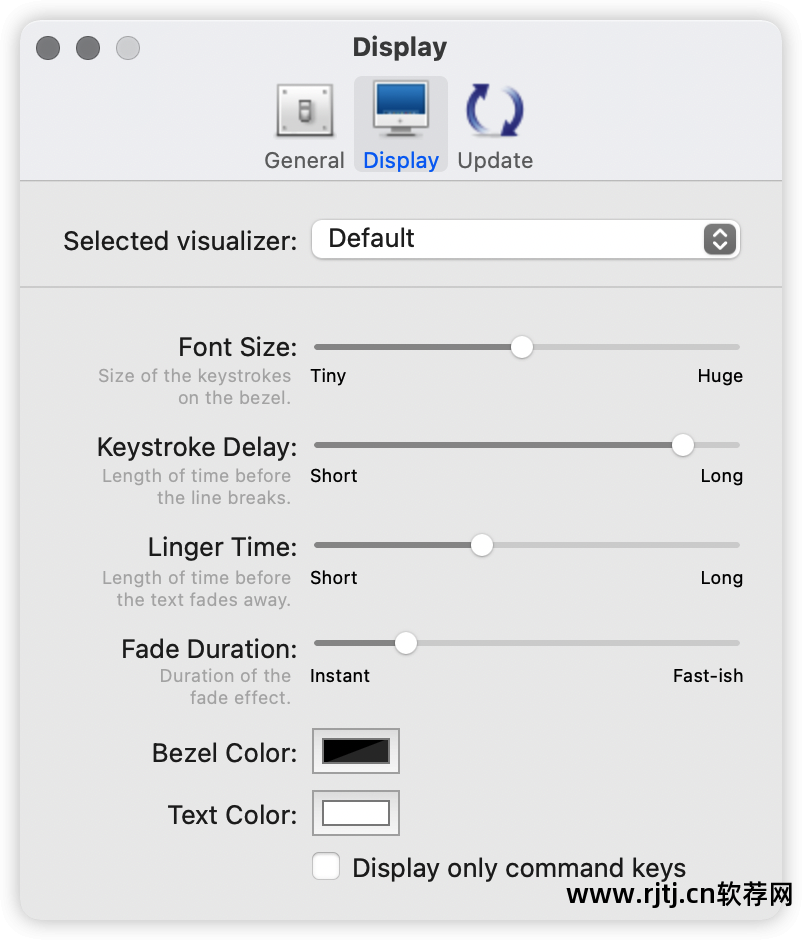Click the Long end of Linger Time track
This screenshot has width=802, height=940.
(x=734, y=545)
